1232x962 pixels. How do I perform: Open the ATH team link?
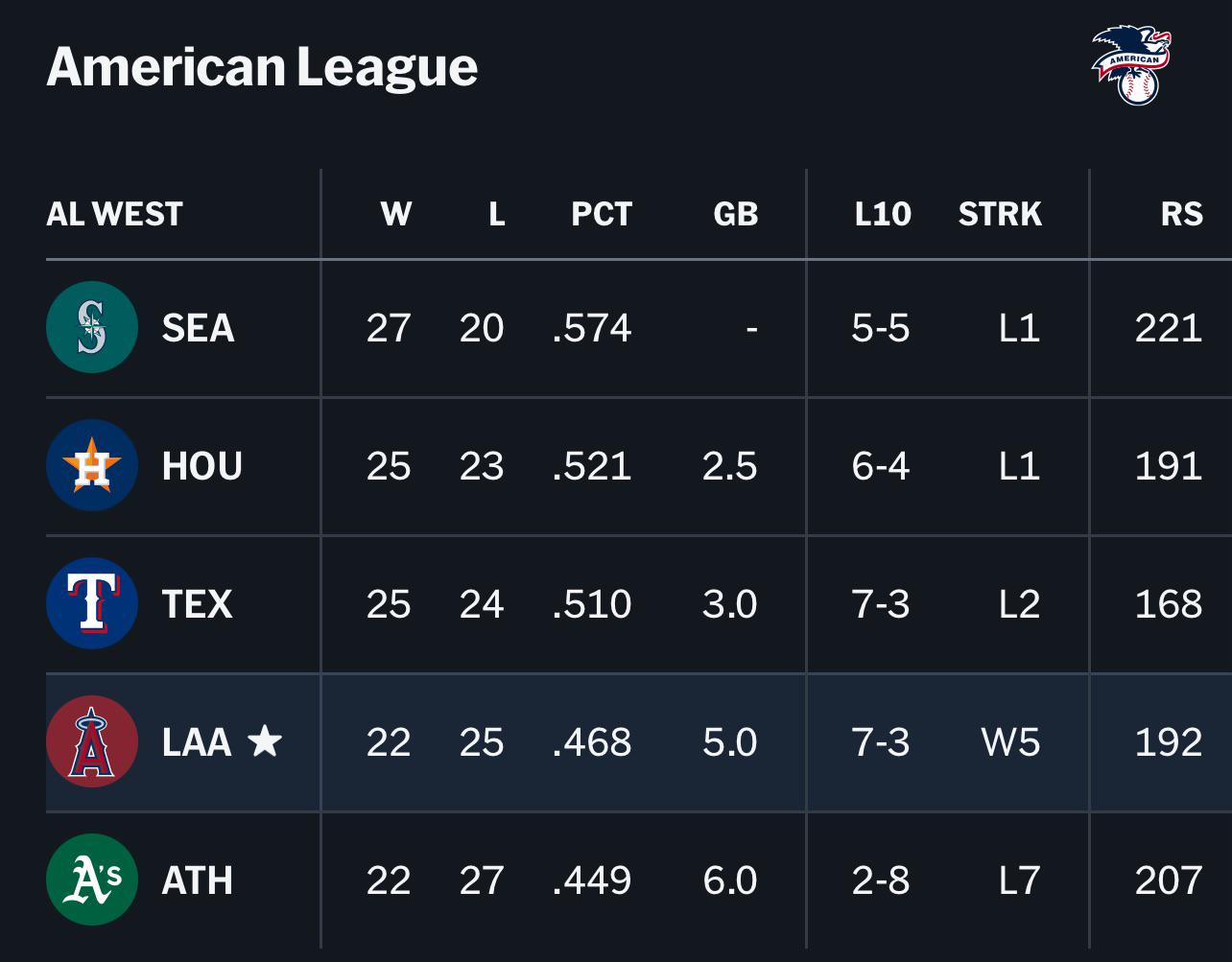click(198, 880)
